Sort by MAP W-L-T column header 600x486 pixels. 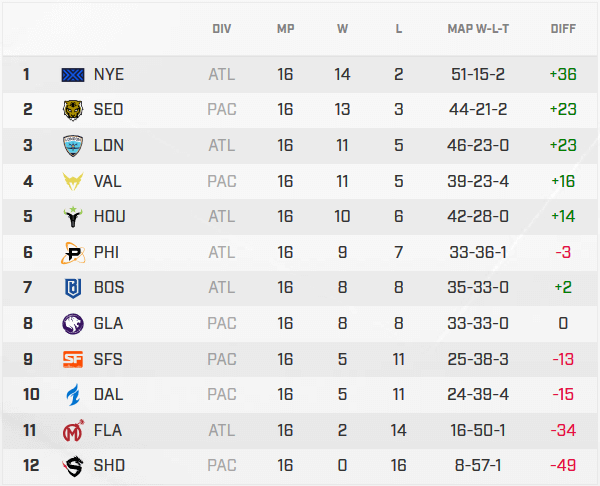click(x=479, y=29)
